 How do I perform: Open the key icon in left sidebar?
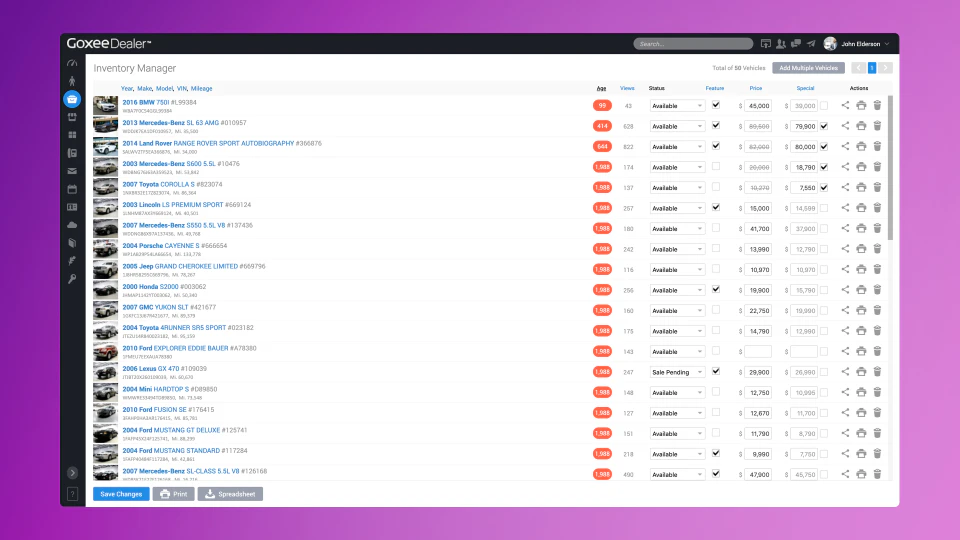(x=72, y=279)
